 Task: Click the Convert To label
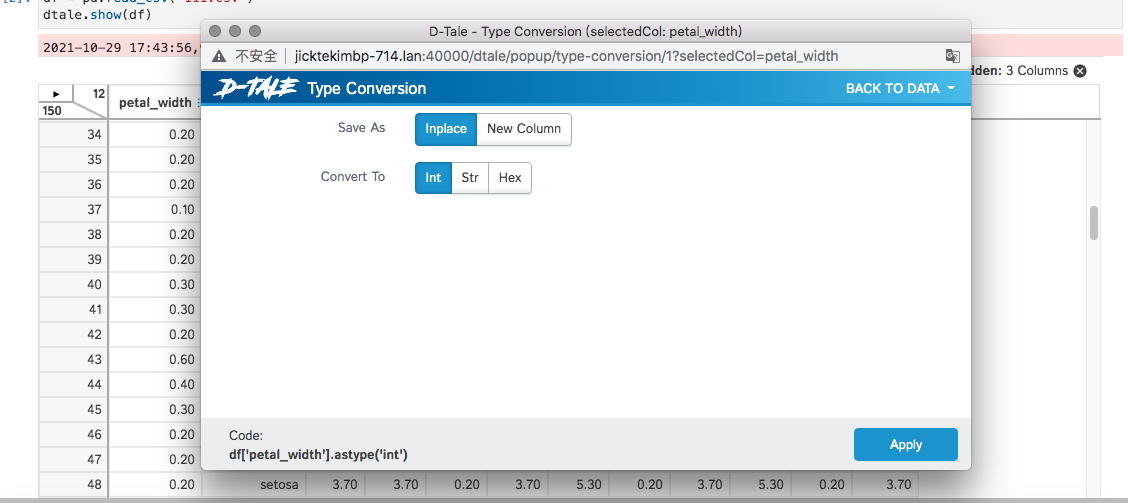click(352, 176)
